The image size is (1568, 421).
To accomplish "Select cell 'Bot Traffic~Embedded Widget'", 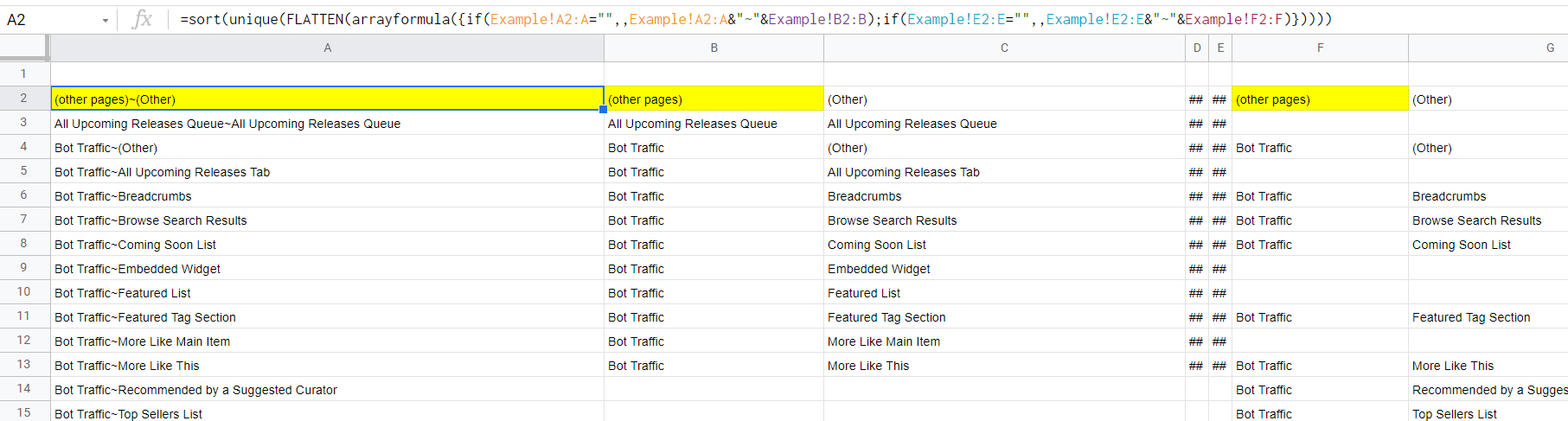I will [328, 268].
